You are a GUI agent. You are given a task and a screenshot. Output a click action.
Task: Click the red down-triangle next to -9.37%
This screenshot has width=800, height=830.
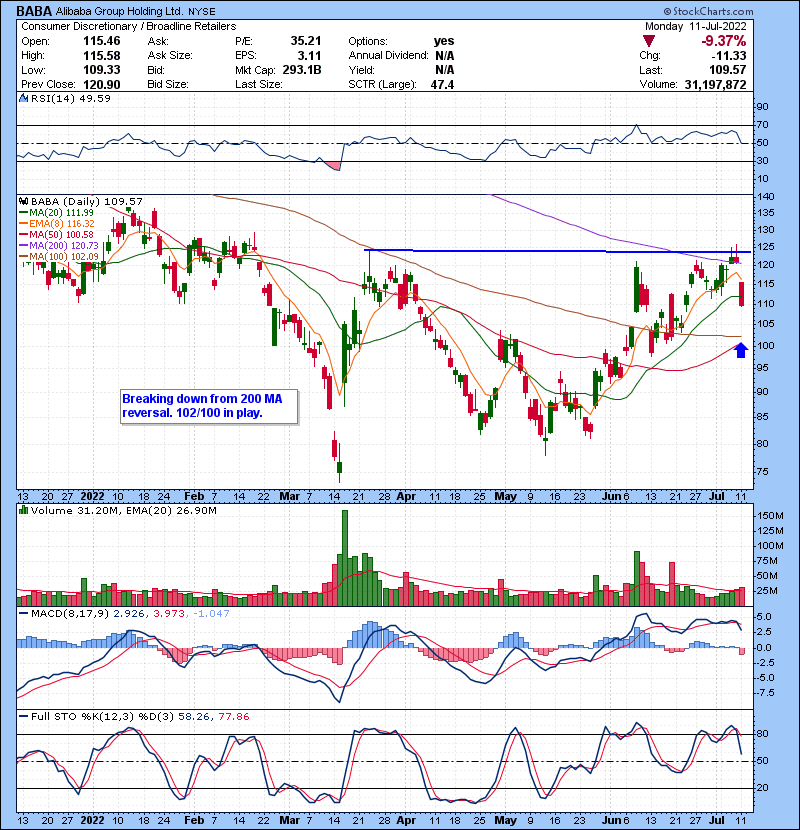click(x=649, y=41)
